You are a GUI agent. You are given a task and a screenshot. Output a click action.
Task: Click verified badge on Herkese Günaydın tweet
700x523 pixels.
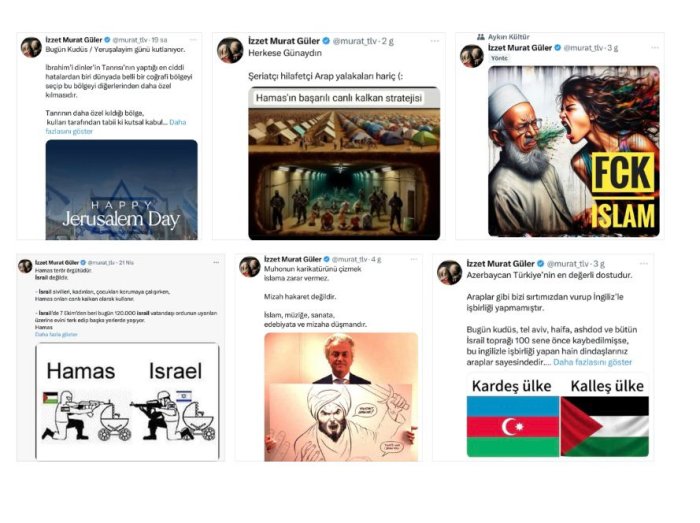[x=326, y=41]
